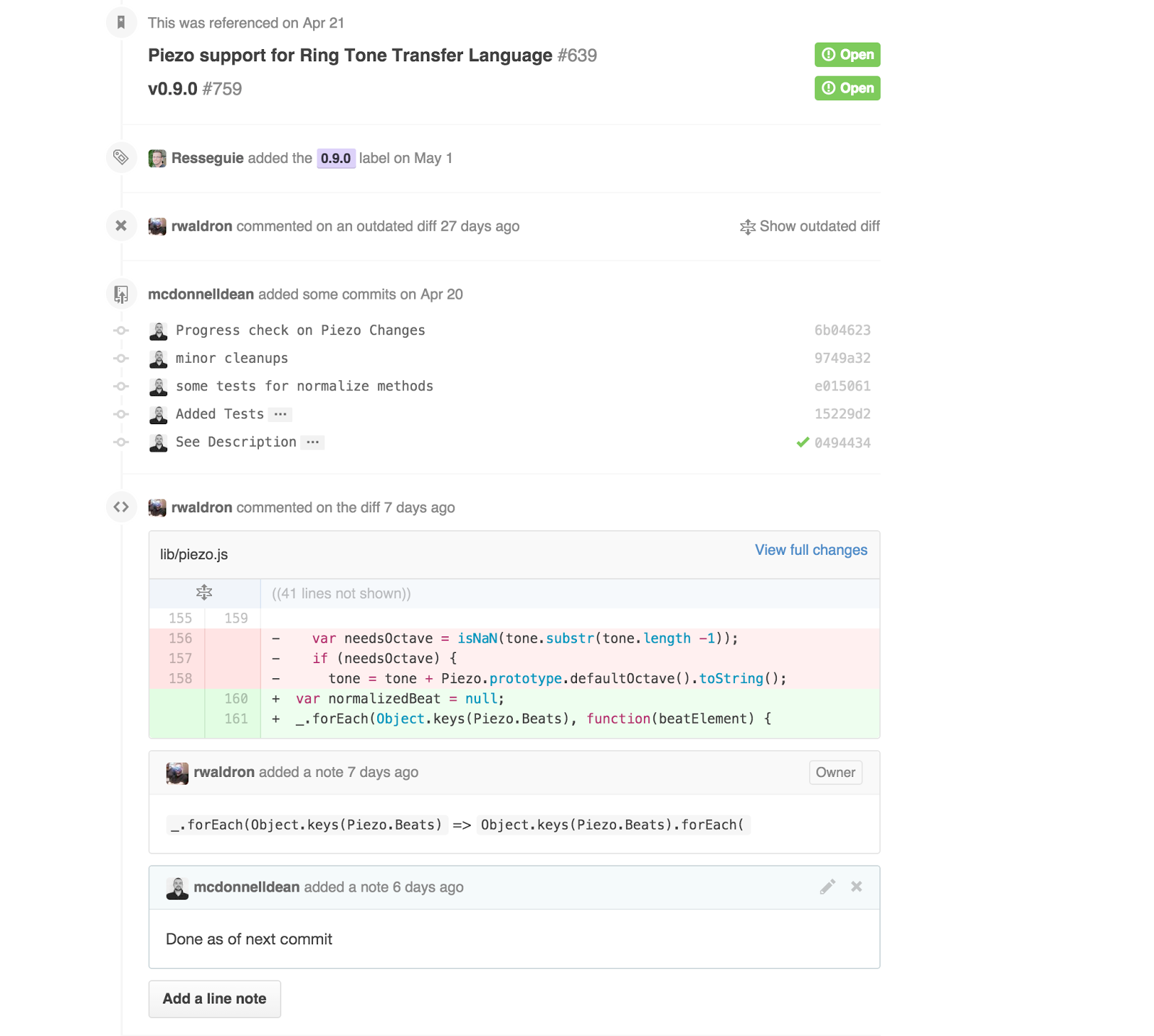Open the v0.9.0 #759 reference
Screen dimensions: 1154x1036
[195, 89]
